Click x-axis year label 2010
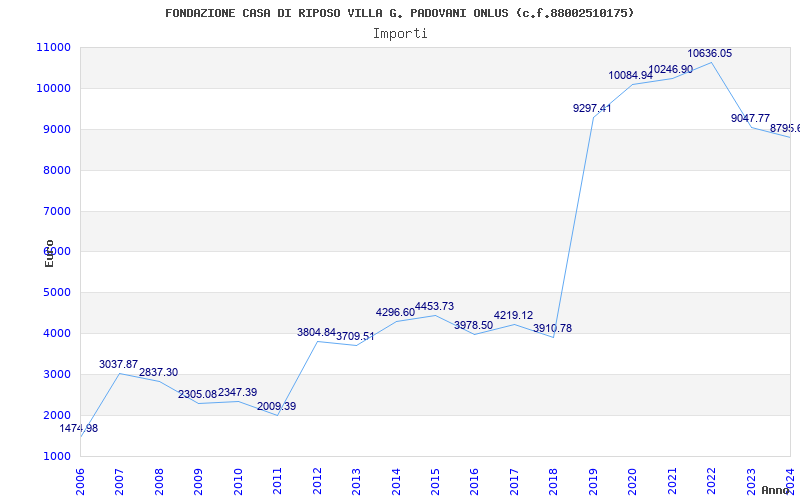800x500 pixels. 238,481
